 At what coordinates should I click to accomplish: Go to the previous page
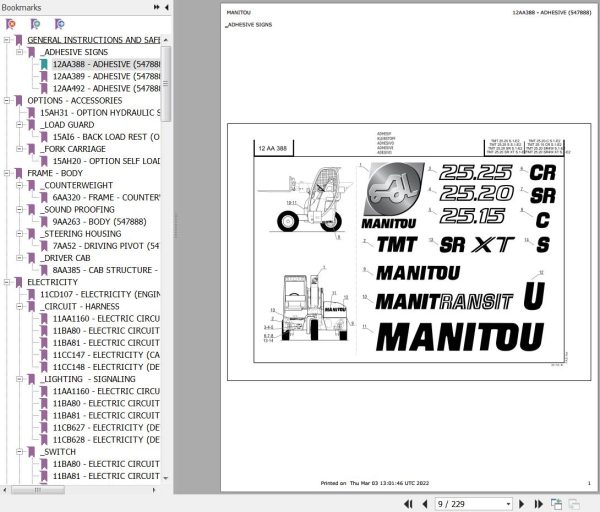(x=424, y=504)
